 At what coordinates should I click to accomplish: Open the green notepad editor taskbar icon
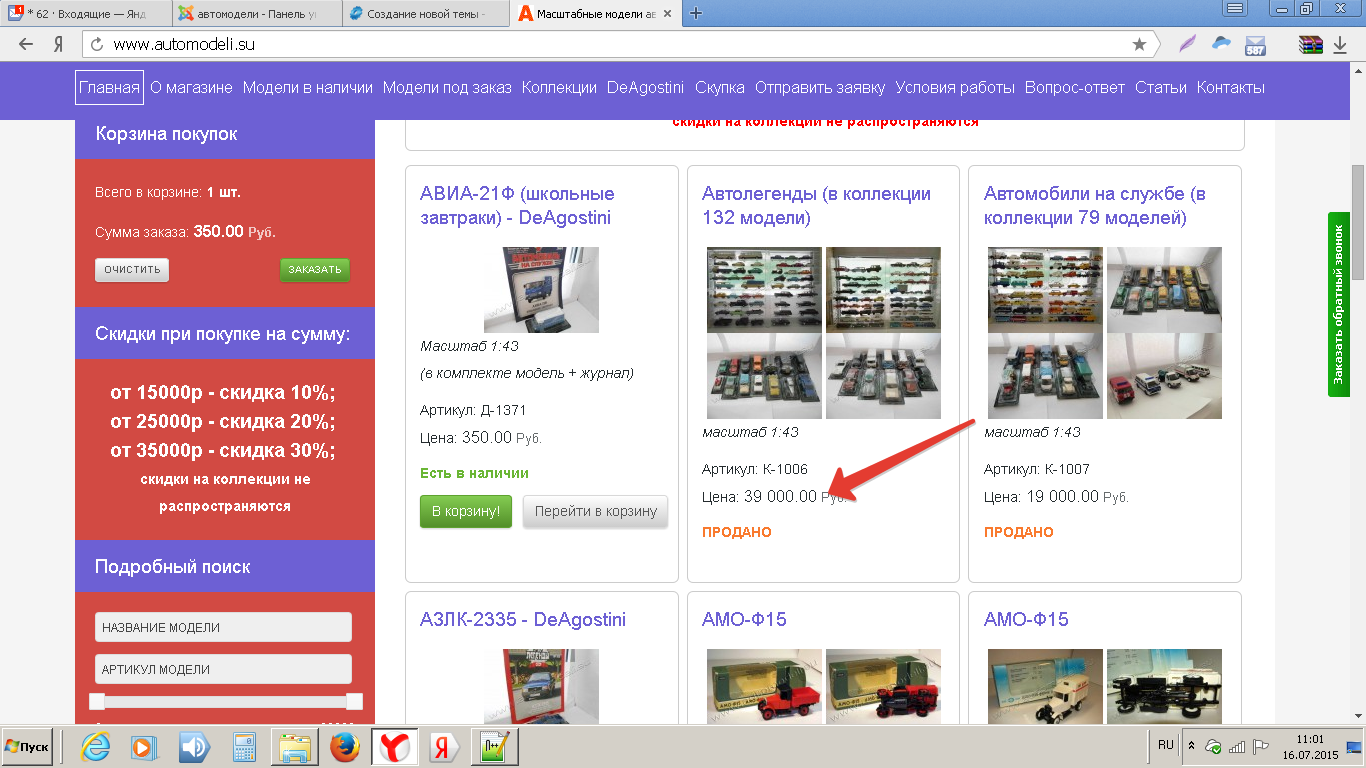coord(495,746)
